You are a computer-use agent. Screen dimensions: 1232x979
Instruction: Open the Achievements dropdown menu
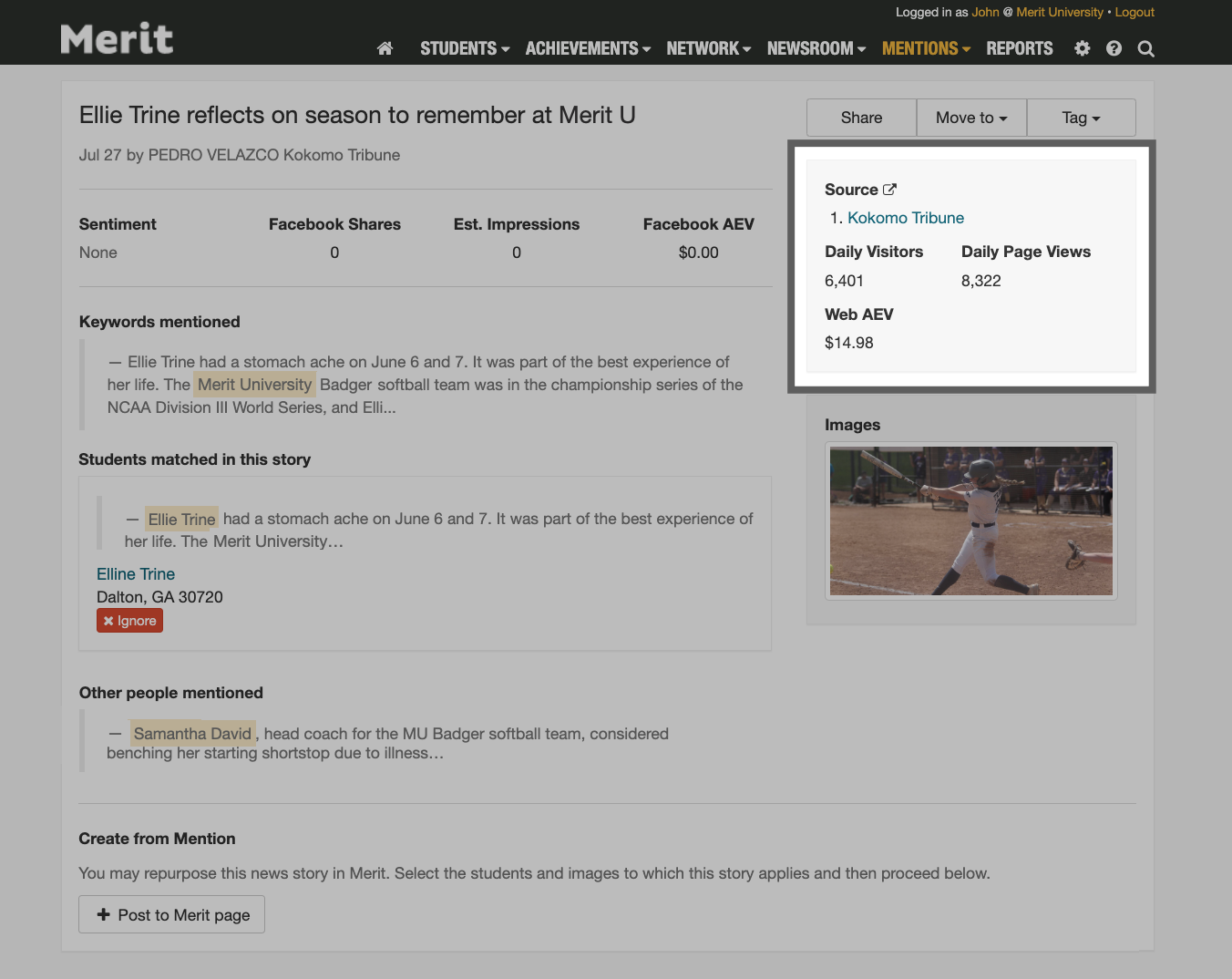tap(588, 48)
